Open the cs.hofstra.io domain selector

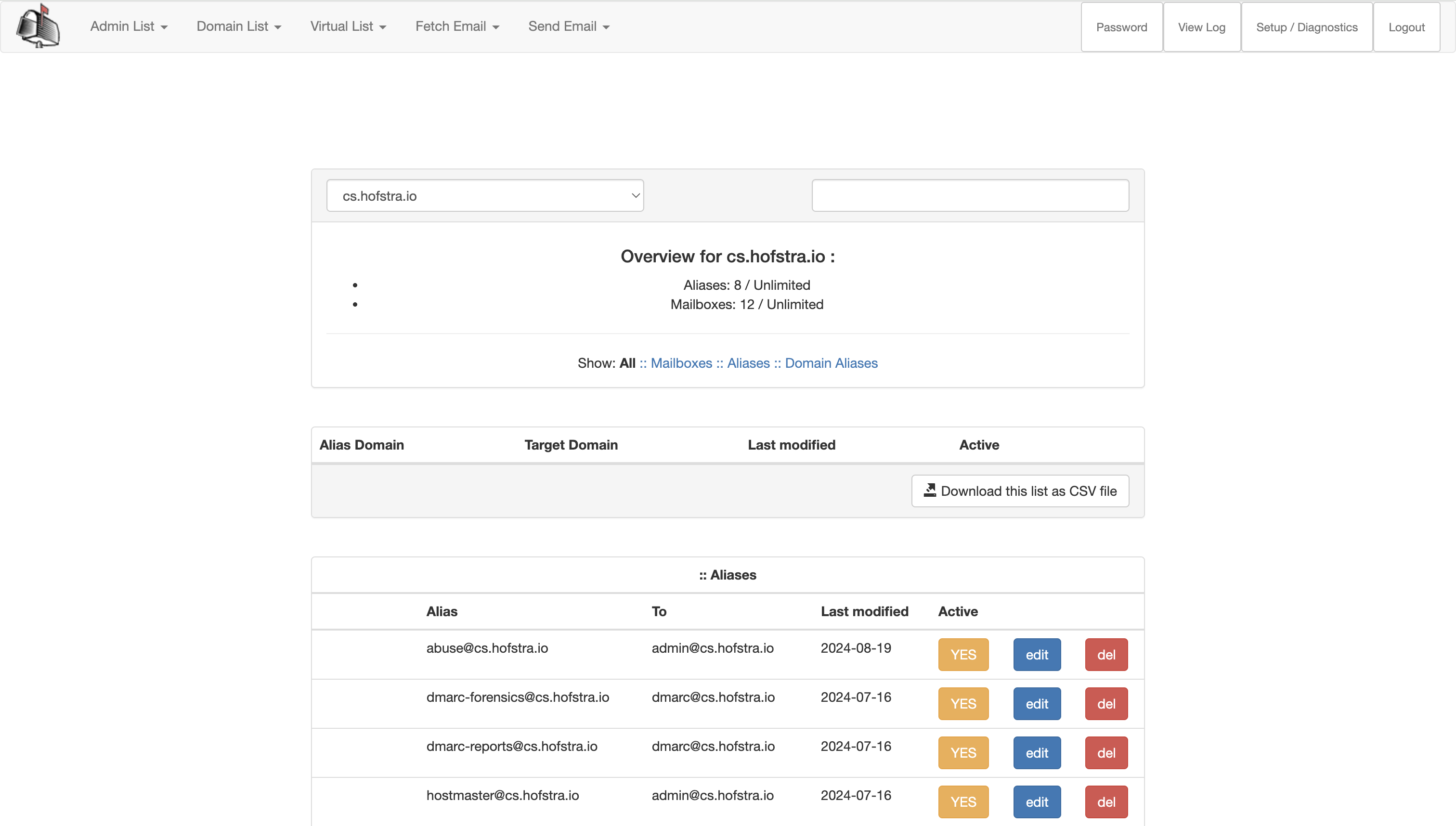(x=485, y=196)
